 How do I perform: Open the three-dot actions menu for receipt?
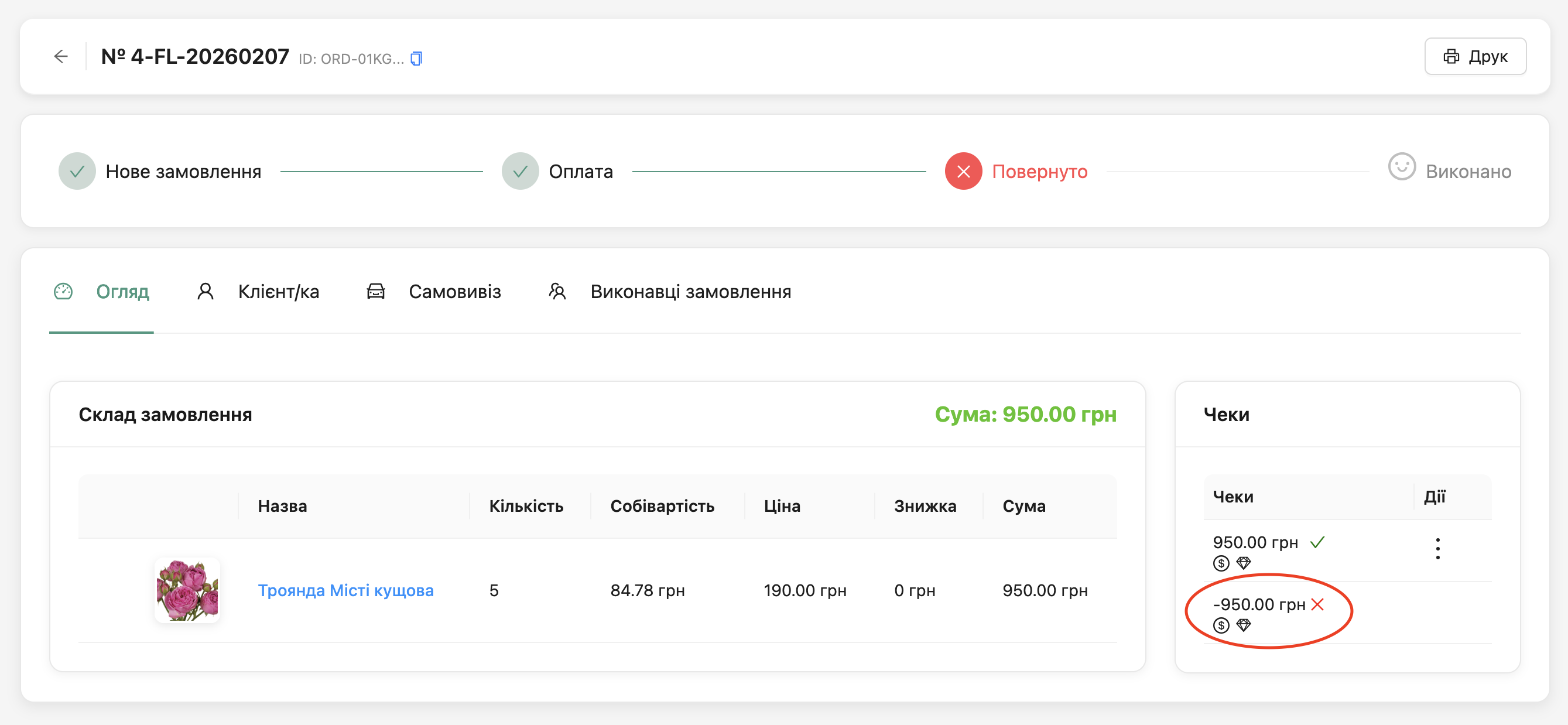click(x=1437, y=549)
